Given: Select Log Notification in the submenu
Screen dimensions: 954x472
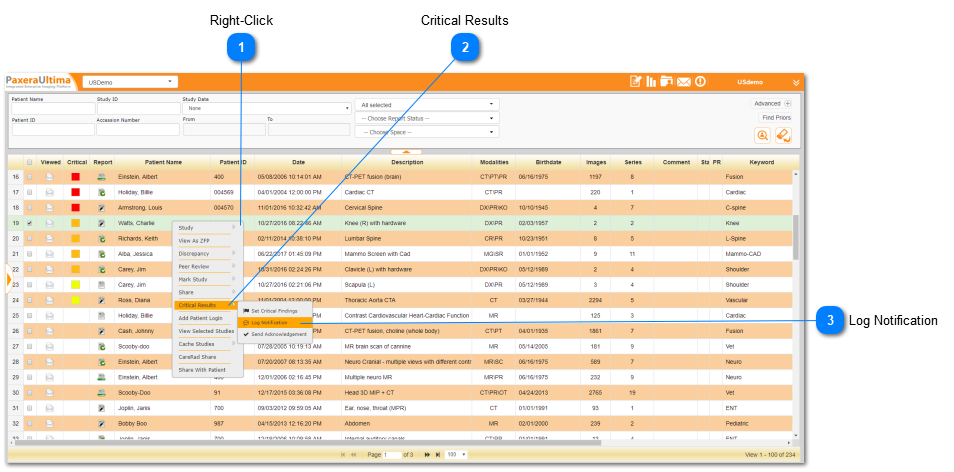Looking at the screenshot, I should tap(275, 323).
